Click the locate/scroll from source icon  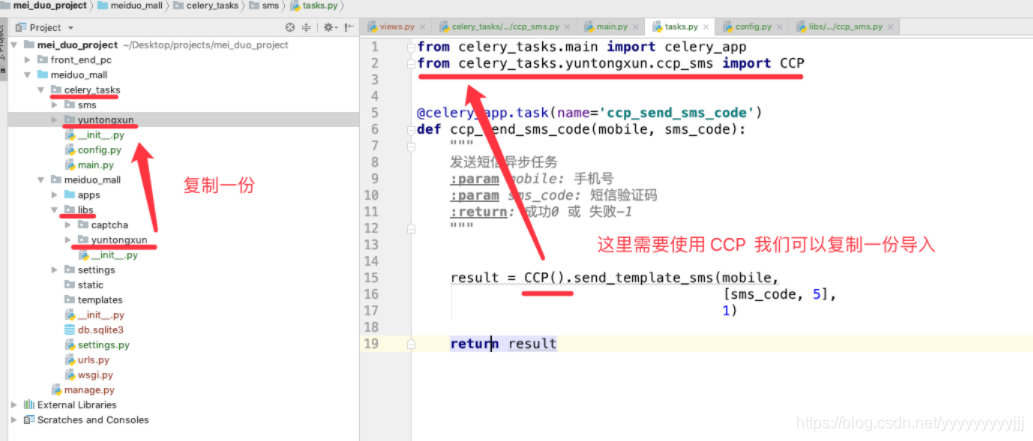[x=290, y=28]
